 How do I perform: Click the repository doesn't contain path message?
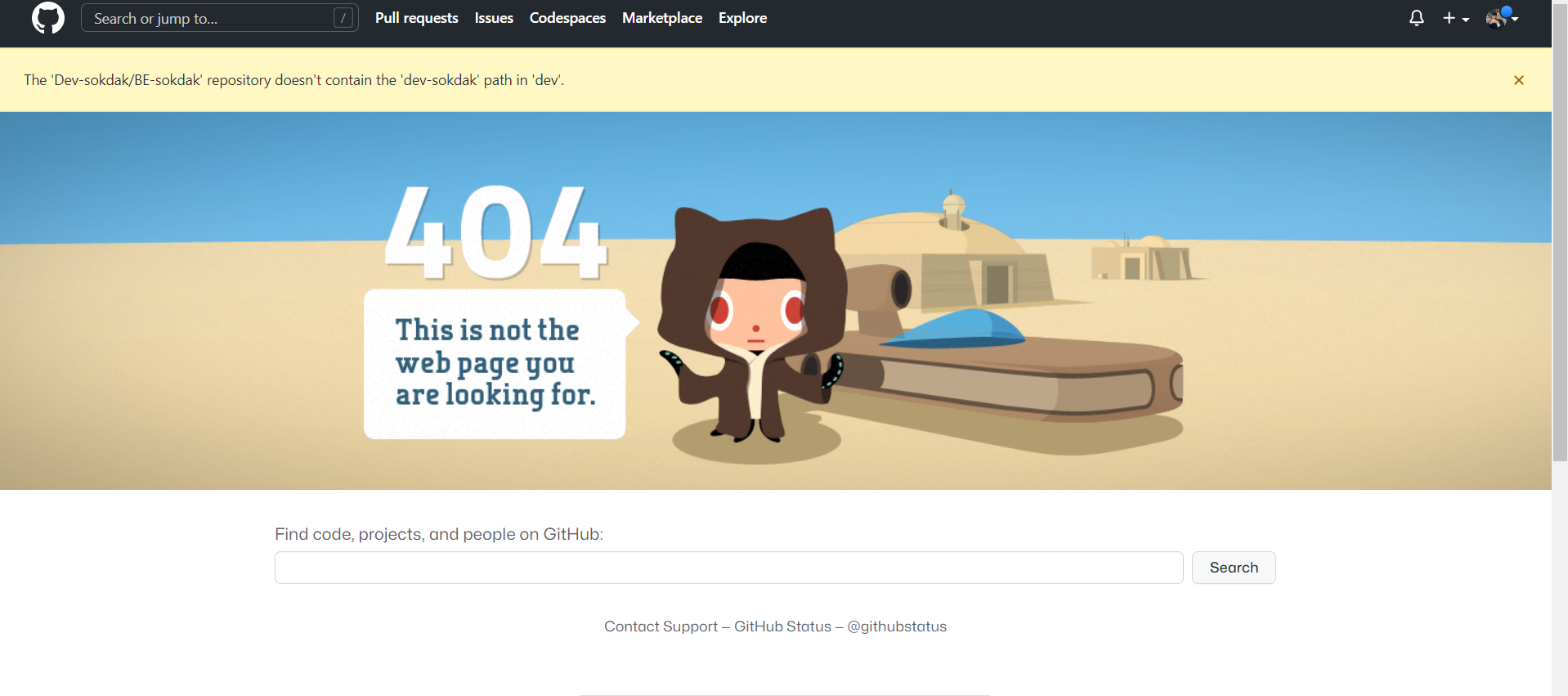point(293,80)
